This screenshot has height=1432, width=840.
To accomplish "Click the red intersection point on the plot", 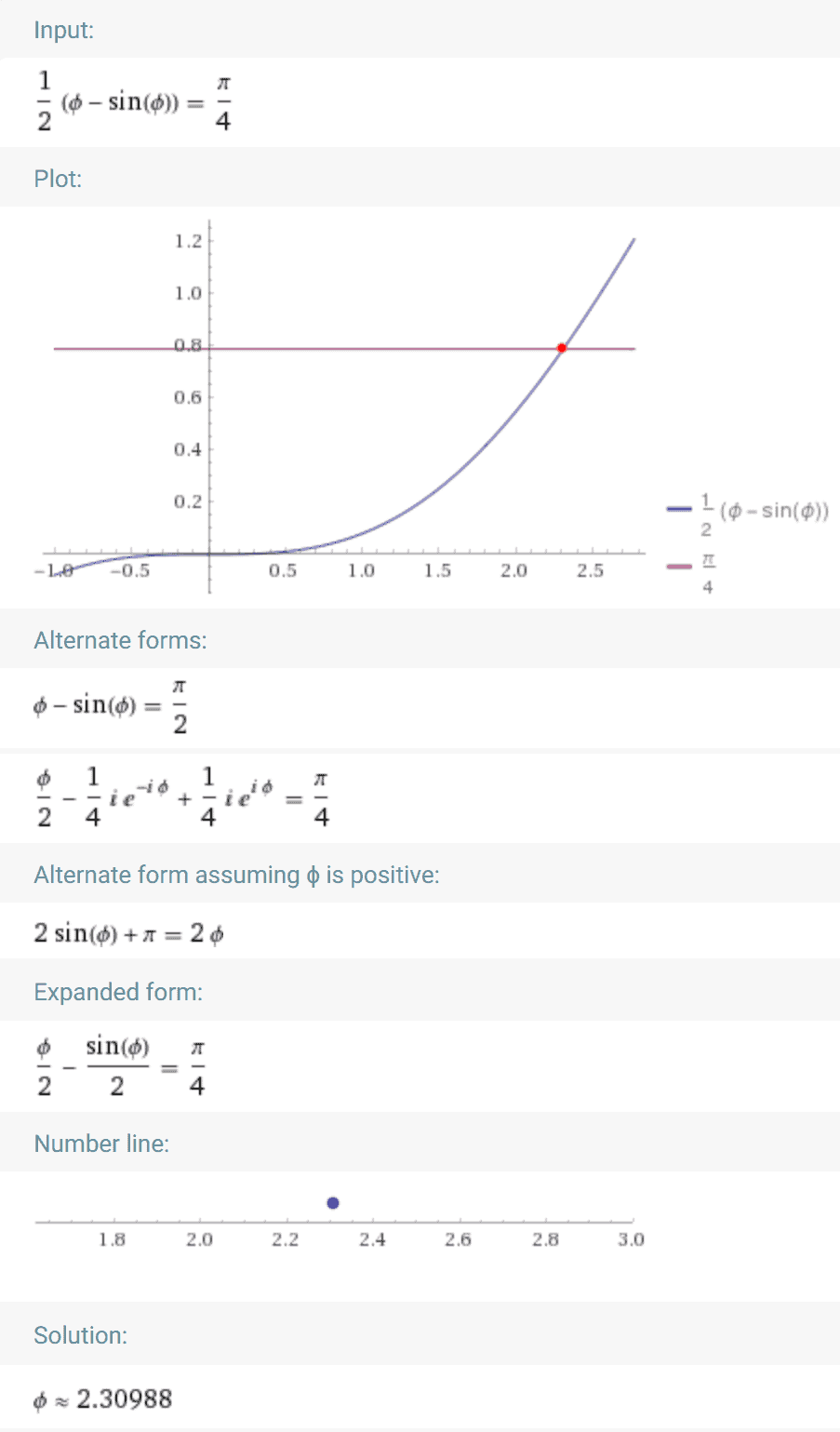I will 562,348.
